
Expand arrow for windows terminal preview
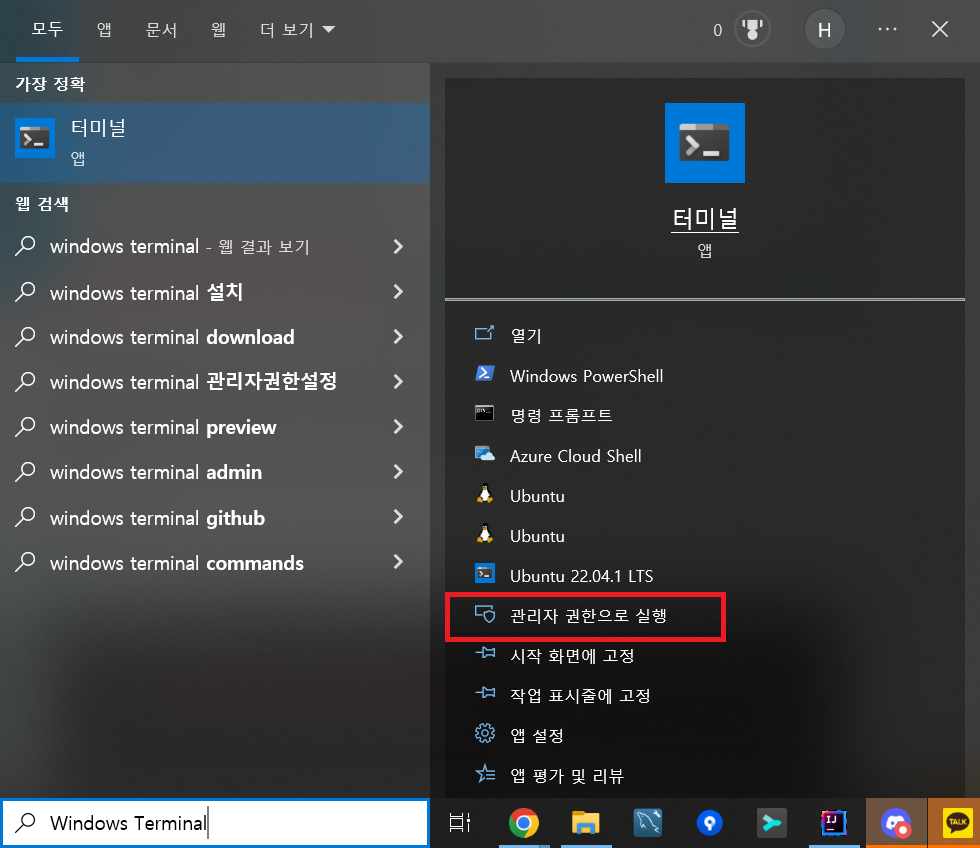398,427
